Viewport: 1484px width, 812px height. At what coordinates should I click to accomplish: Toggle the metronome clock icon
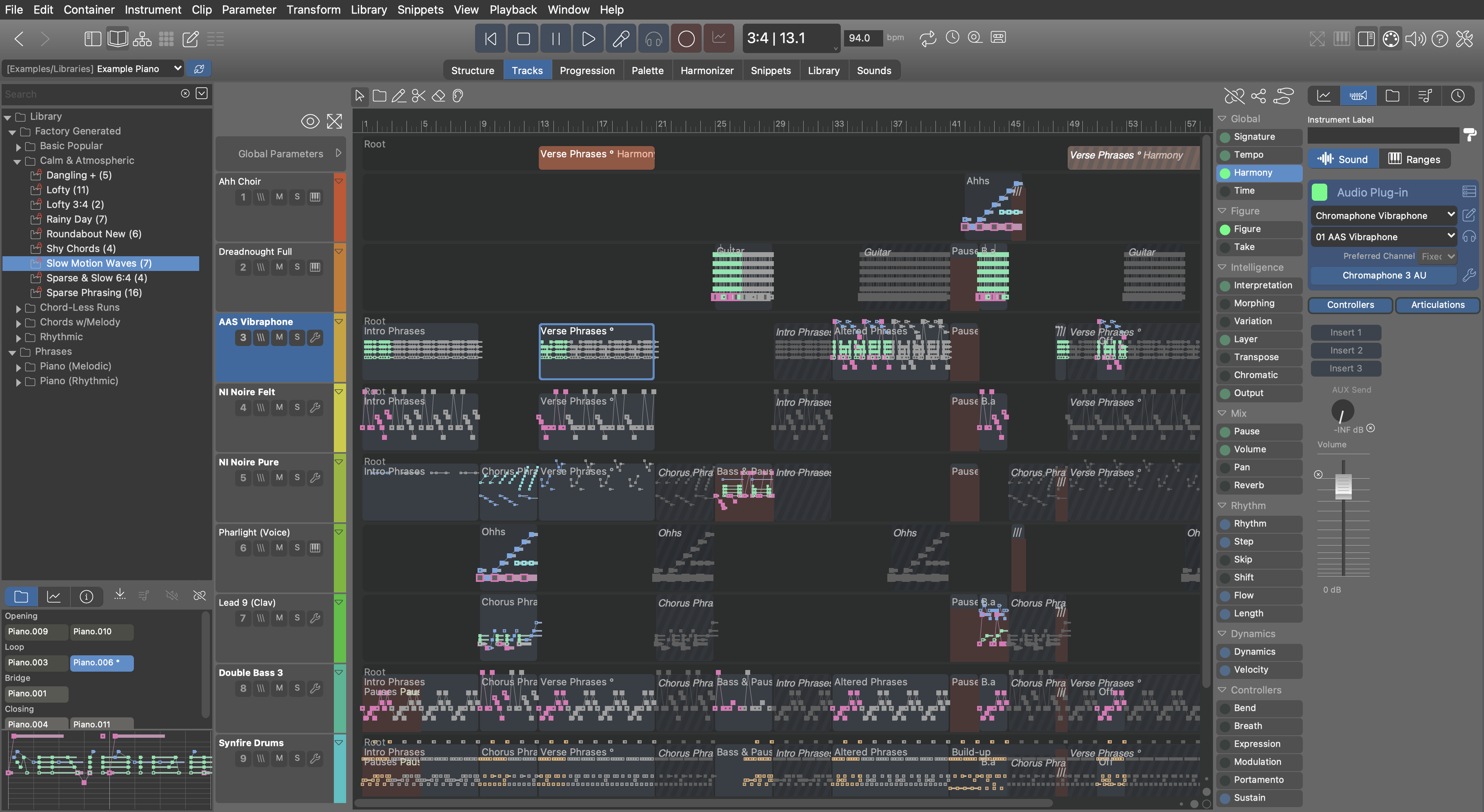(x=952, y=38)
